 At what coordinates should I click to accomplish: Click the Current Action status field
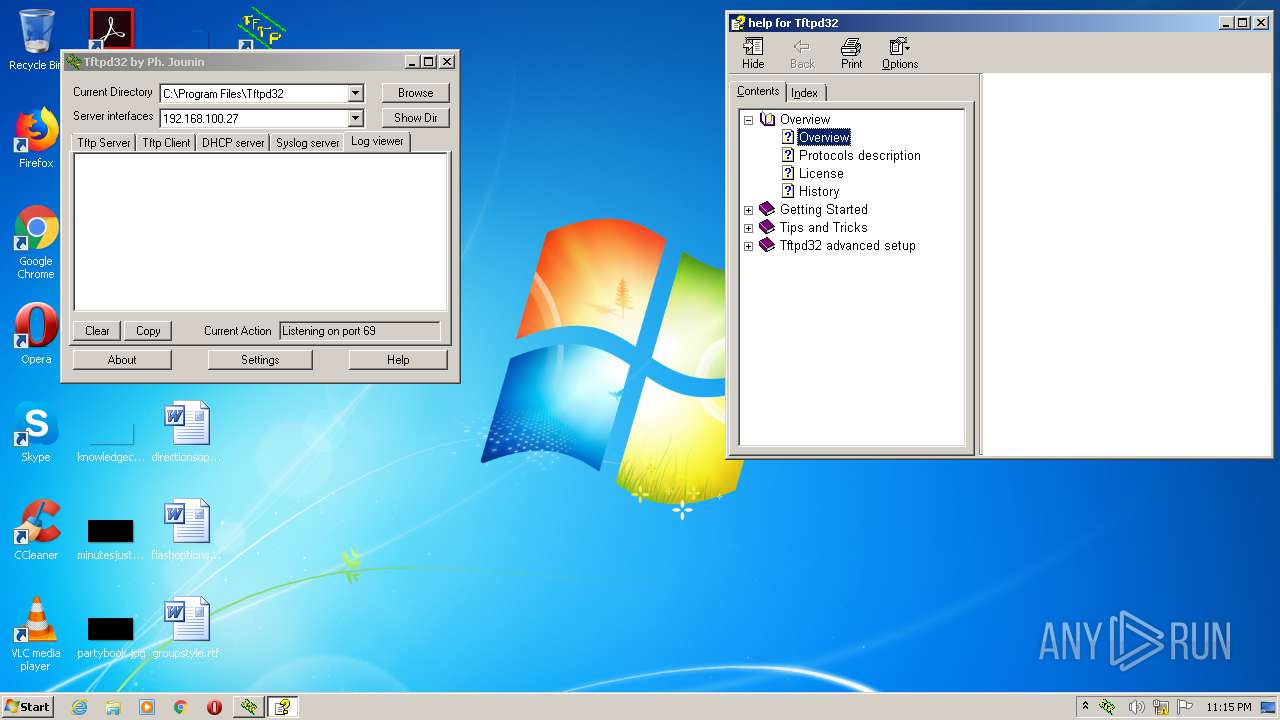click(x=360, y=331)
